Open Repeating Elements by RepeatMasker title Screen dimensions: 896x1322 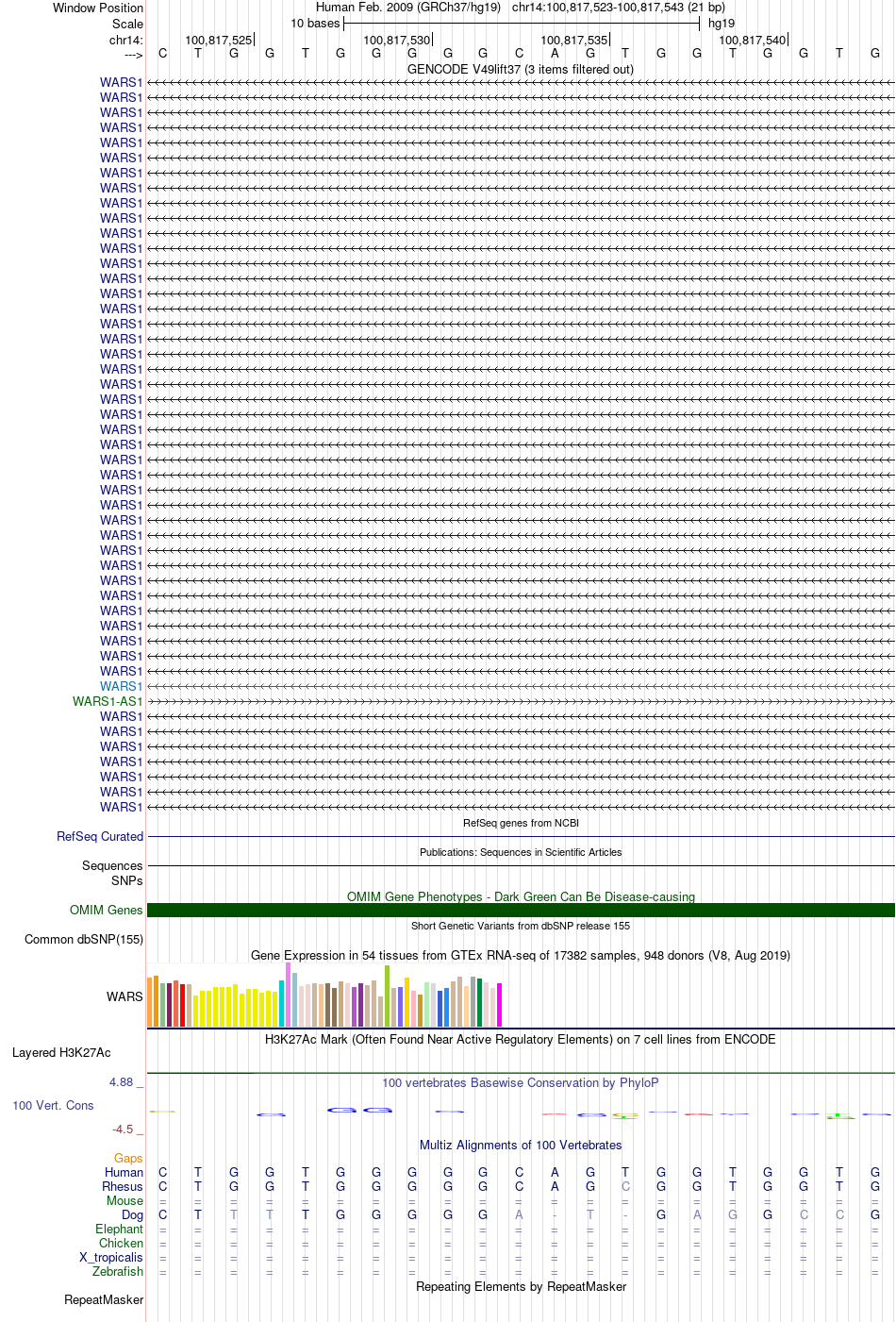(x=521, y=1286)
